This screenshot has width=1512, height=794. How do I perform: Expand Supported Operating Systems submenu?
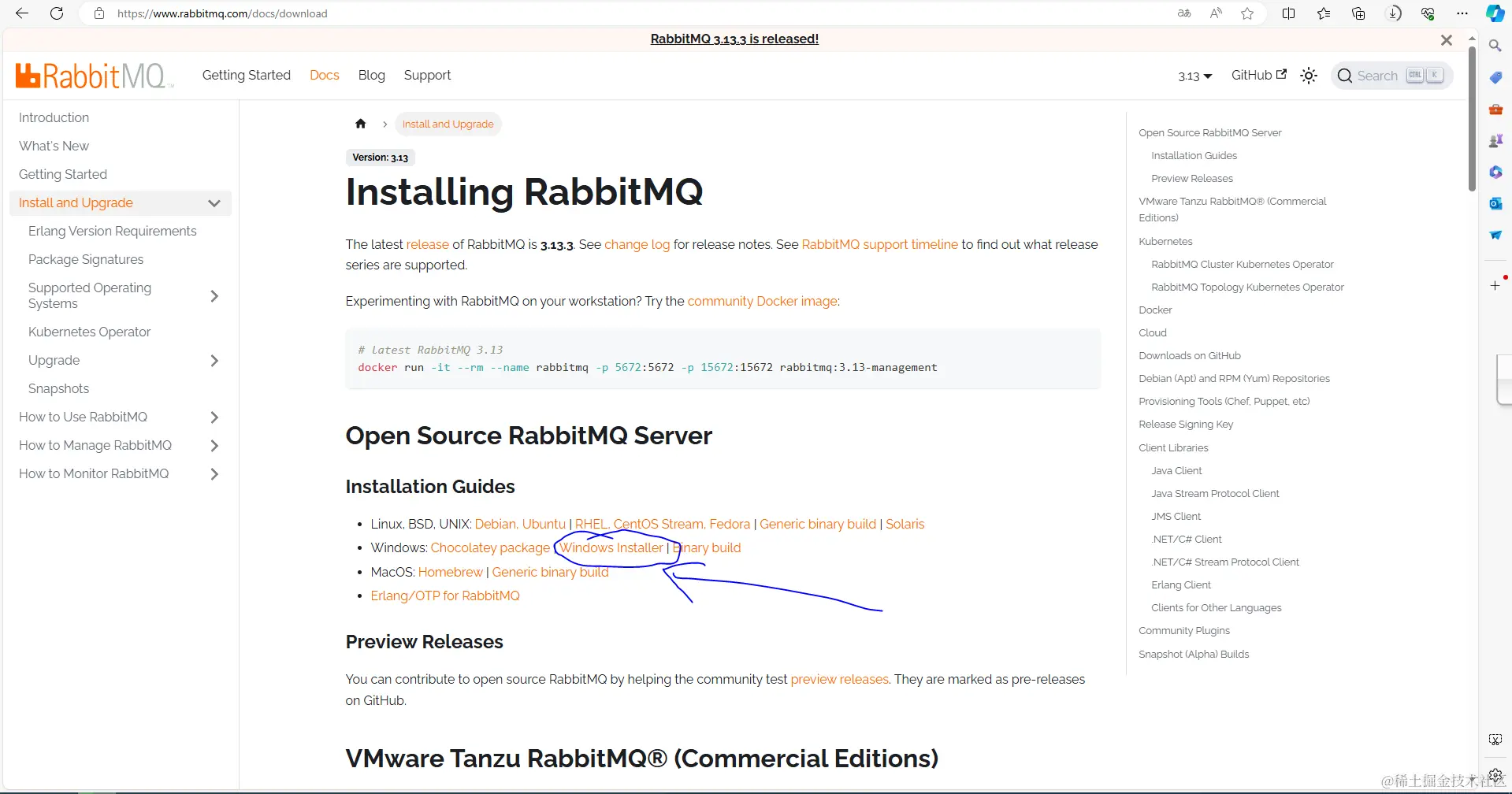[214, 296]
